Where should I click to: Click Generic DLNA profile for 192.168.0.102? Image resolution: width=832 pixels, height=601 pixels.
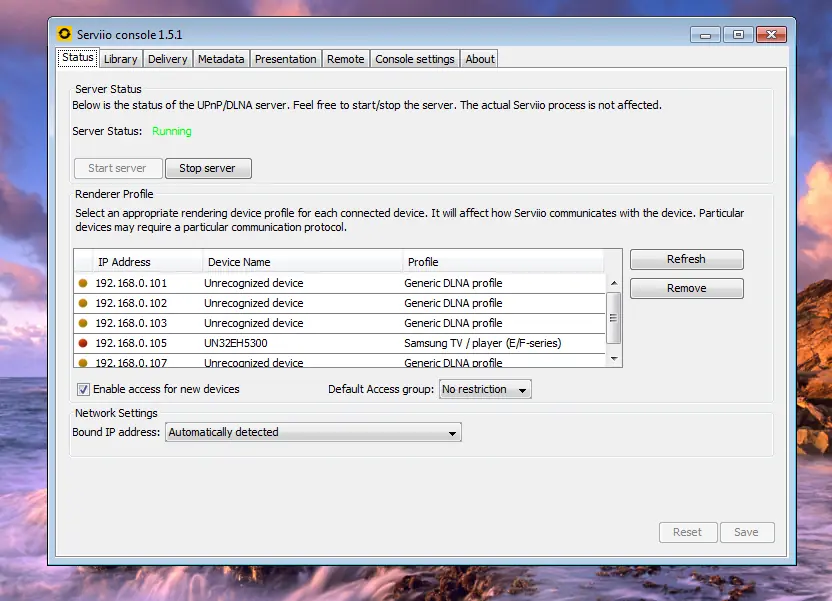point(453,303)
